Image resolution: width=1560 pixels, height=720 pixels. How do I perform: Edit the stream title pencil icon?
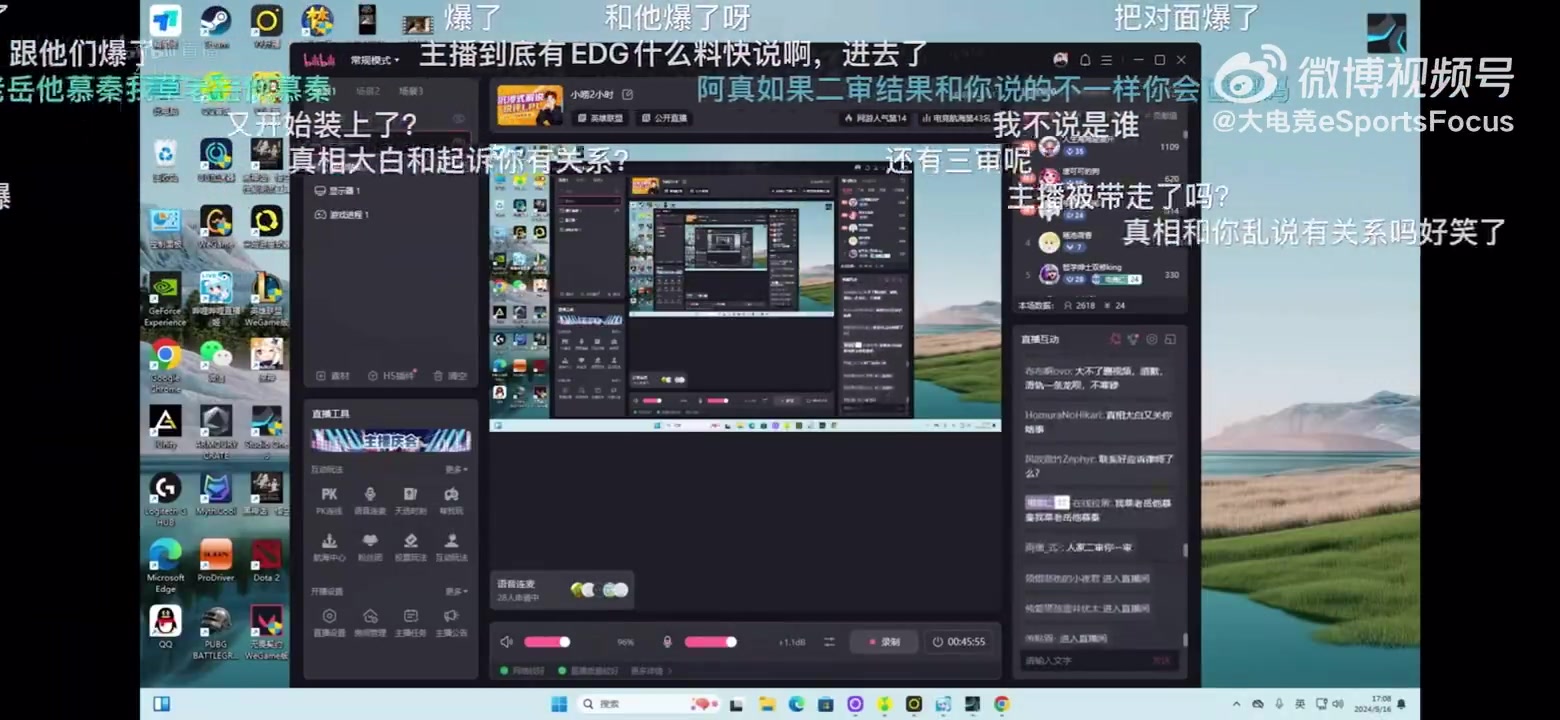point(628,94)
